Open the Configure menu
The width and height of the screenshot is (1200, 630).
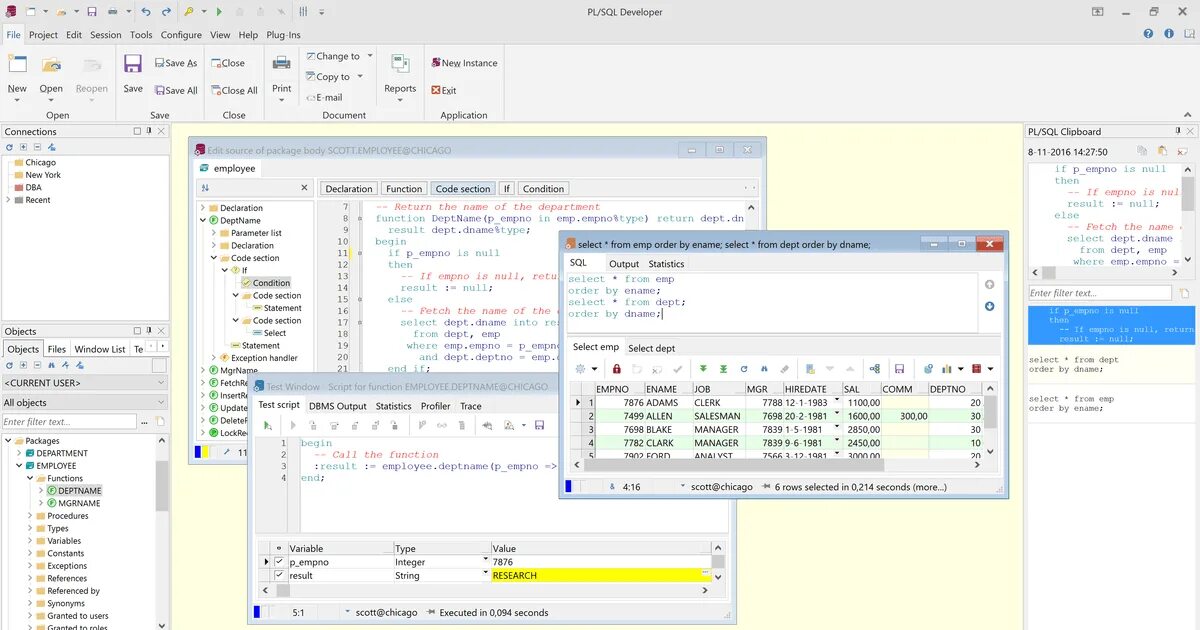[x=181, y=34]
